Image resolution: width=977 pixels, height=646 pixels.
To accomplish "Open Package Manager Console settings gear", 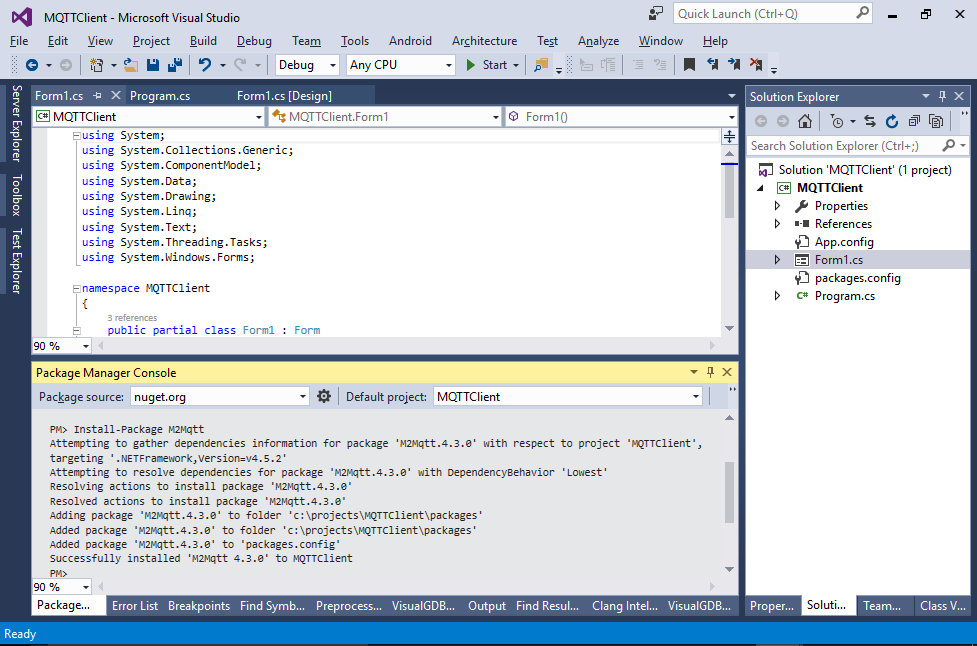I will (x=324, y=396).
